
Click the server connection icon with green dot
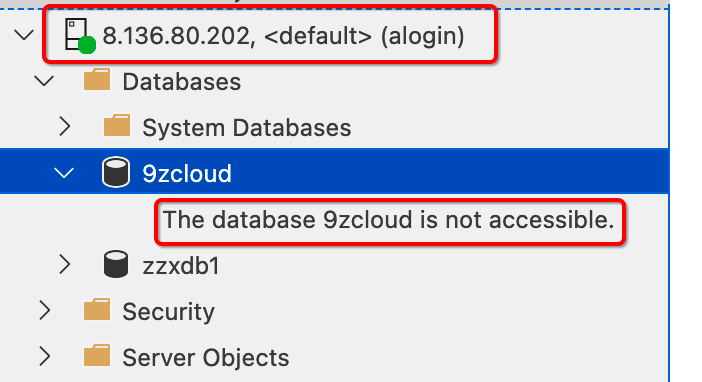[80, 35]
